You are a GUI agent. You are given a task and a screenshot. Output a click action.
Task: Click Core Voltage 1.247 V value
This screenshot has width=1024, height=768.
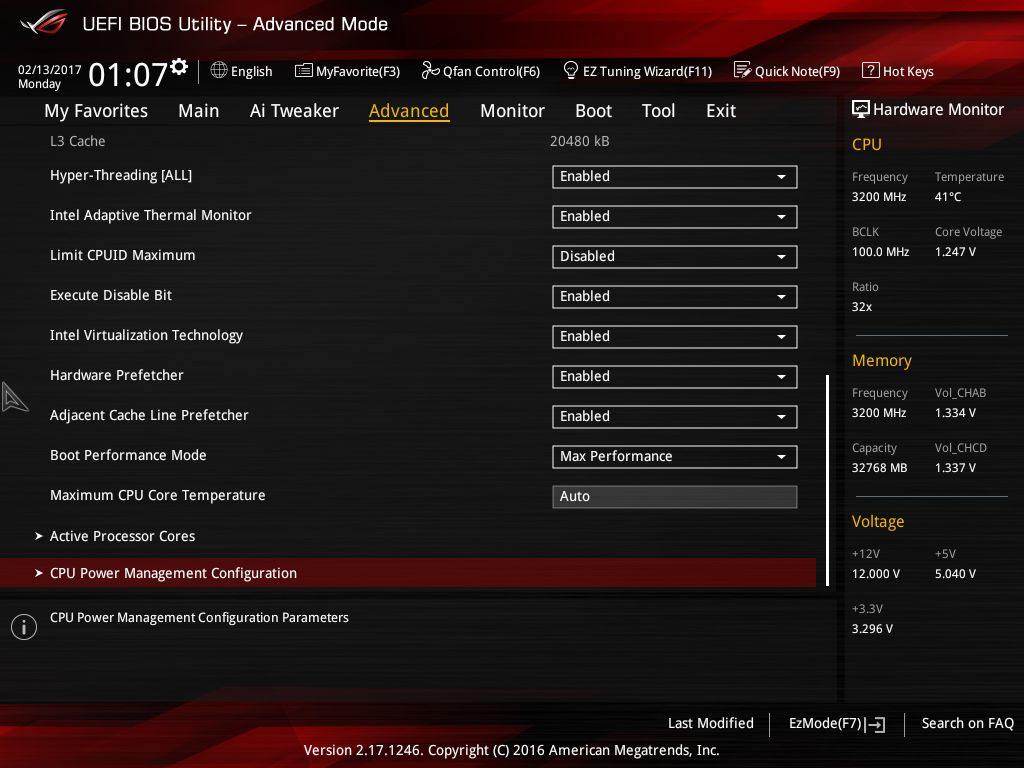(x=955, y=251)
